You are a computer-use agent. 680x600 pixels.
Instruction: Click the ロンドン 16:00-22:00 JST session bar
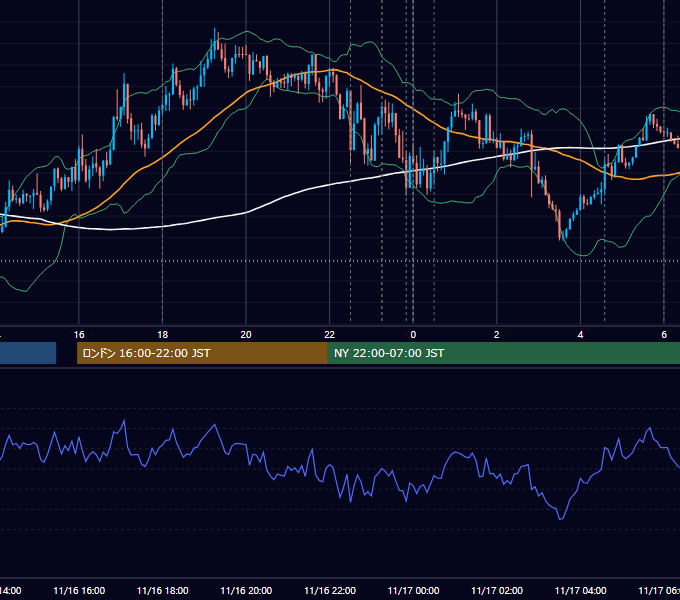point(202,353)
